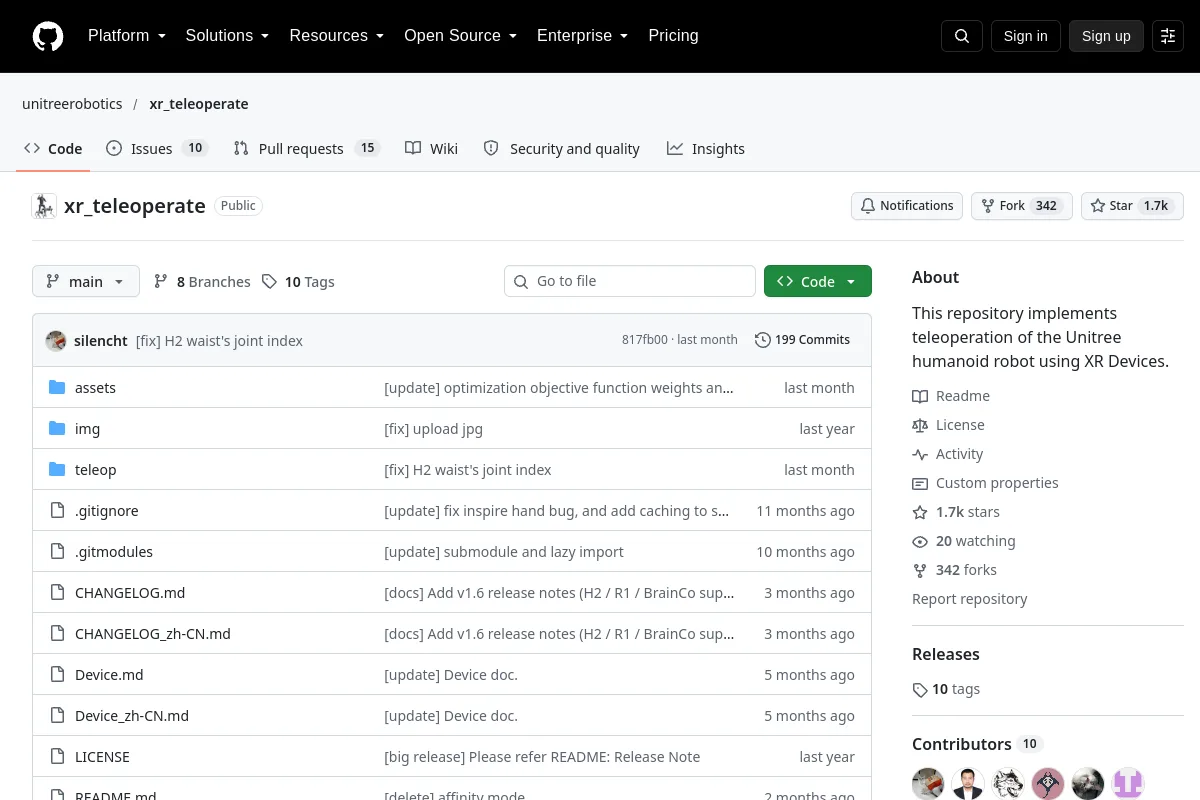Open the Contributors heading link
1200x800 pixels.
click(x=977, y=744)
